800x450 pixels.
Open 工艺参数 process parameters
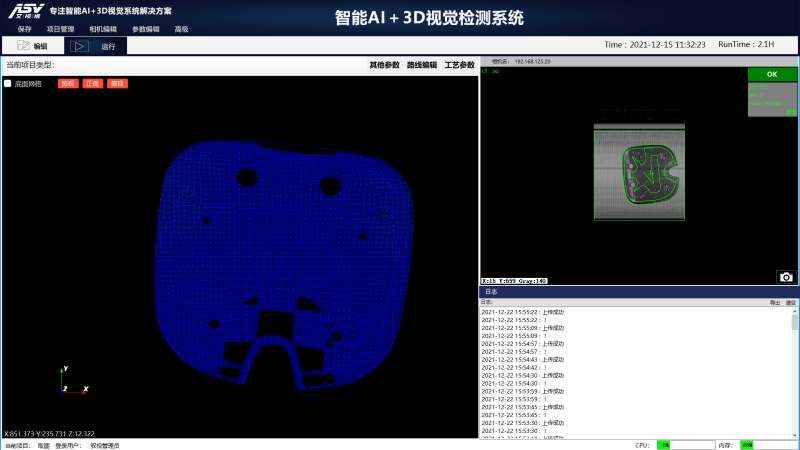click(460, 65)
